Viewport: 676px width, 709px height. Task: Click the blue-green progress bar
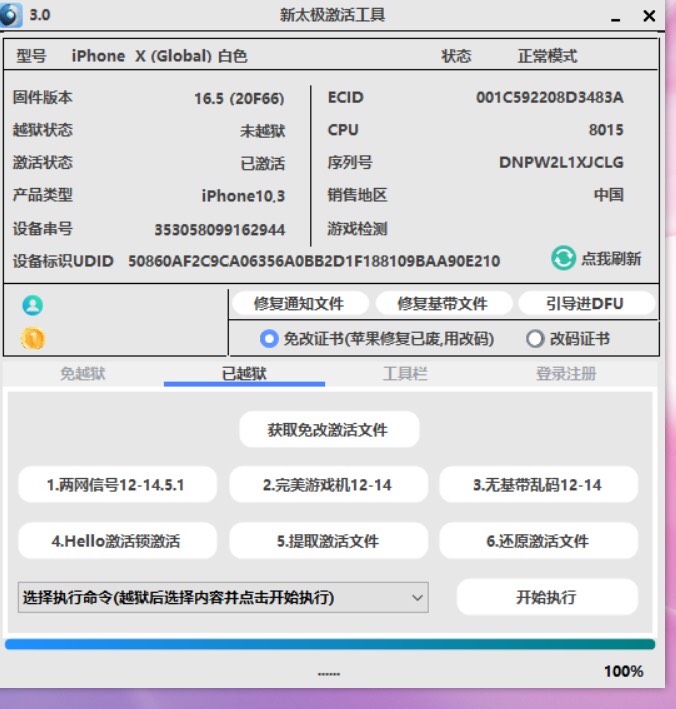coord(330,644)
